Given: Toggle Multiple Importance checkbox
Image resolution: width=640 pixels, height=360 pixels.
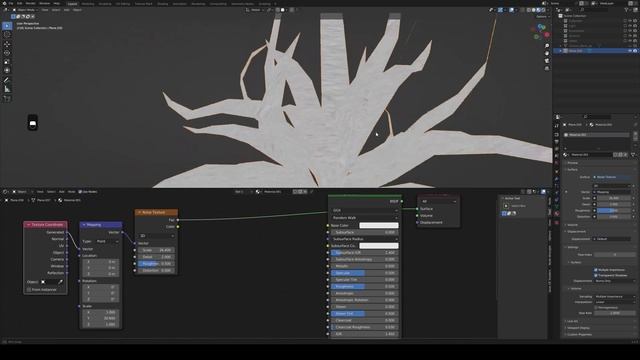Looking at the screenshot, I should pyautogui.click(x=596, y=270).
